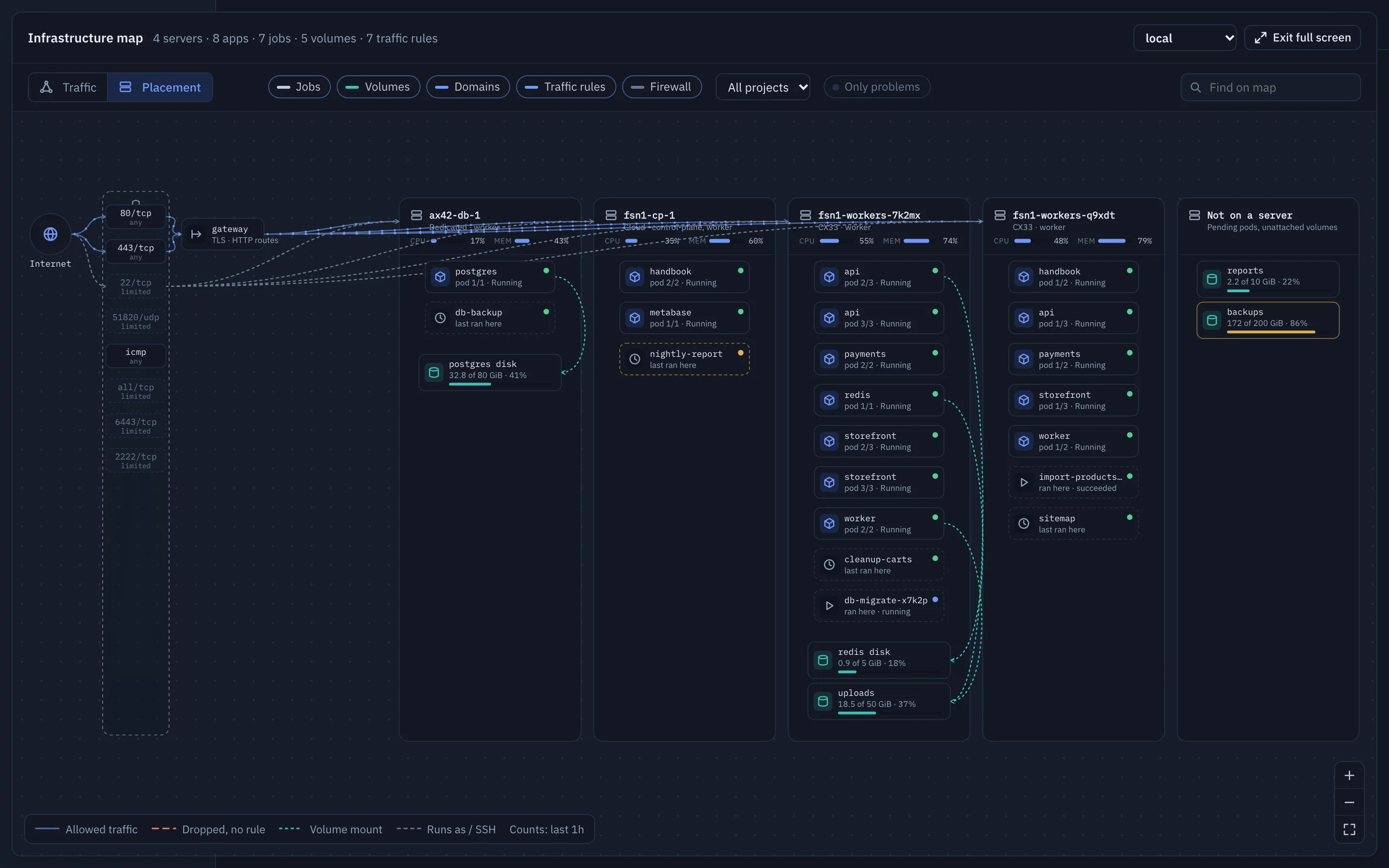The image size is (1389, 868).
Task: Click the redis pod cube icon
Action: tap(830, 400)
